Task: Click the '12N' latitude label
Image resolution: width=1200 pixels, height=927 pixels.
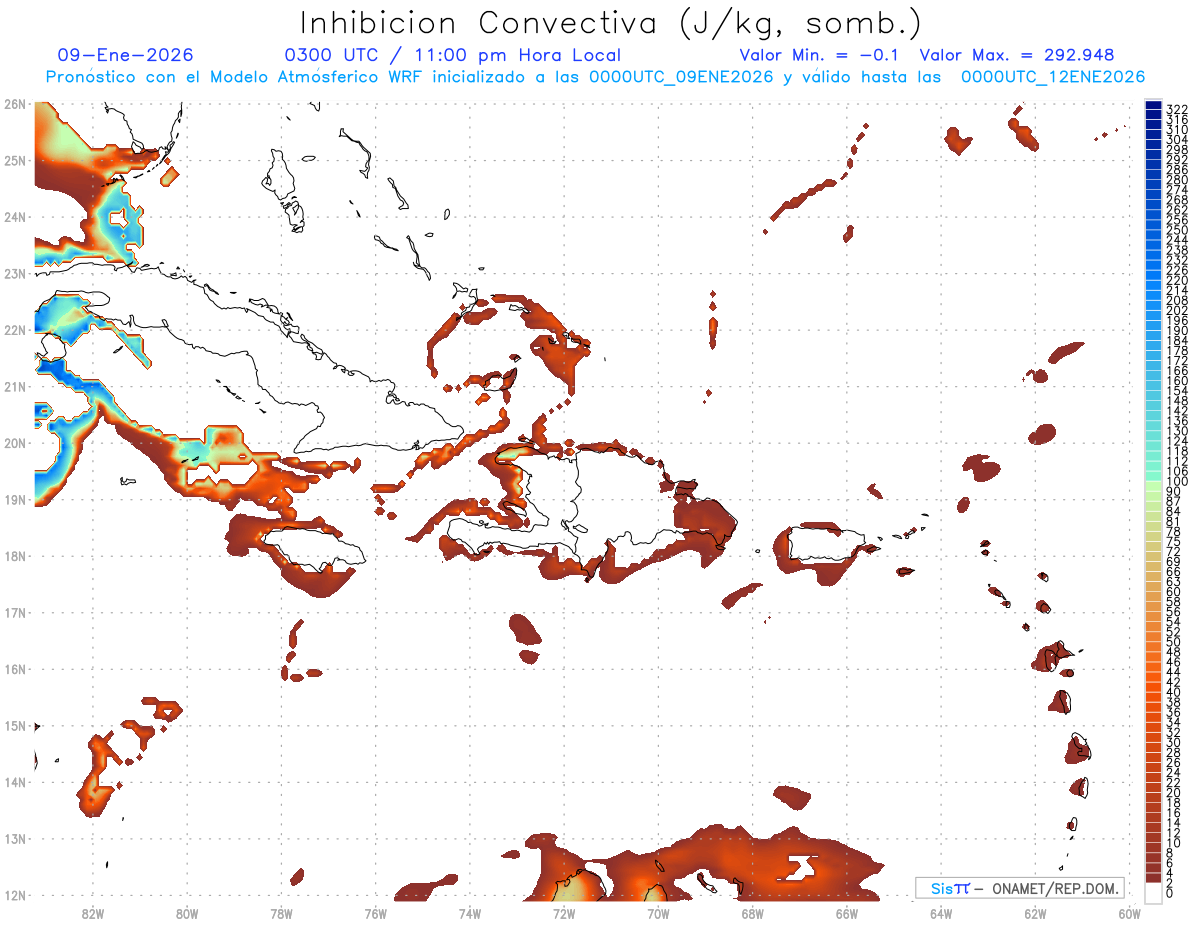Action: click(x=14, y=895)
